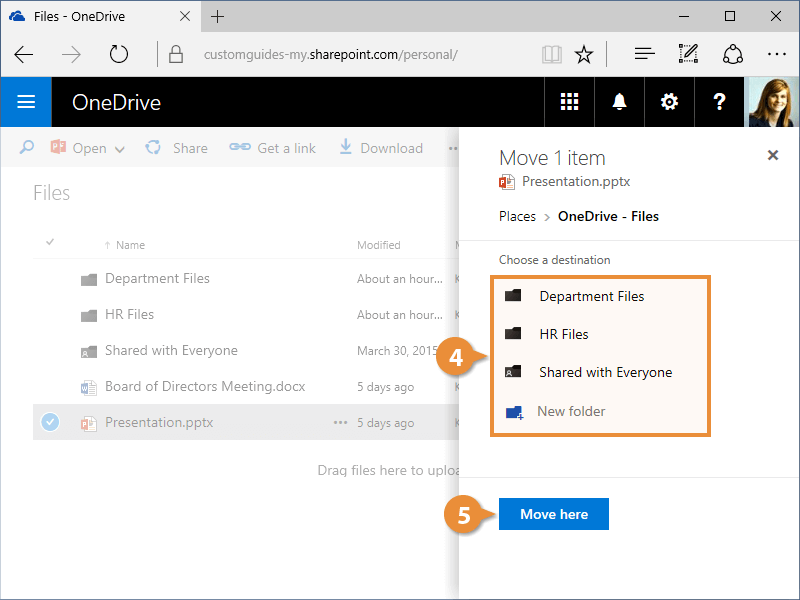800x600 pixels.
Task: Add page to favorites with star icon
Action: (x=585, y=54)
